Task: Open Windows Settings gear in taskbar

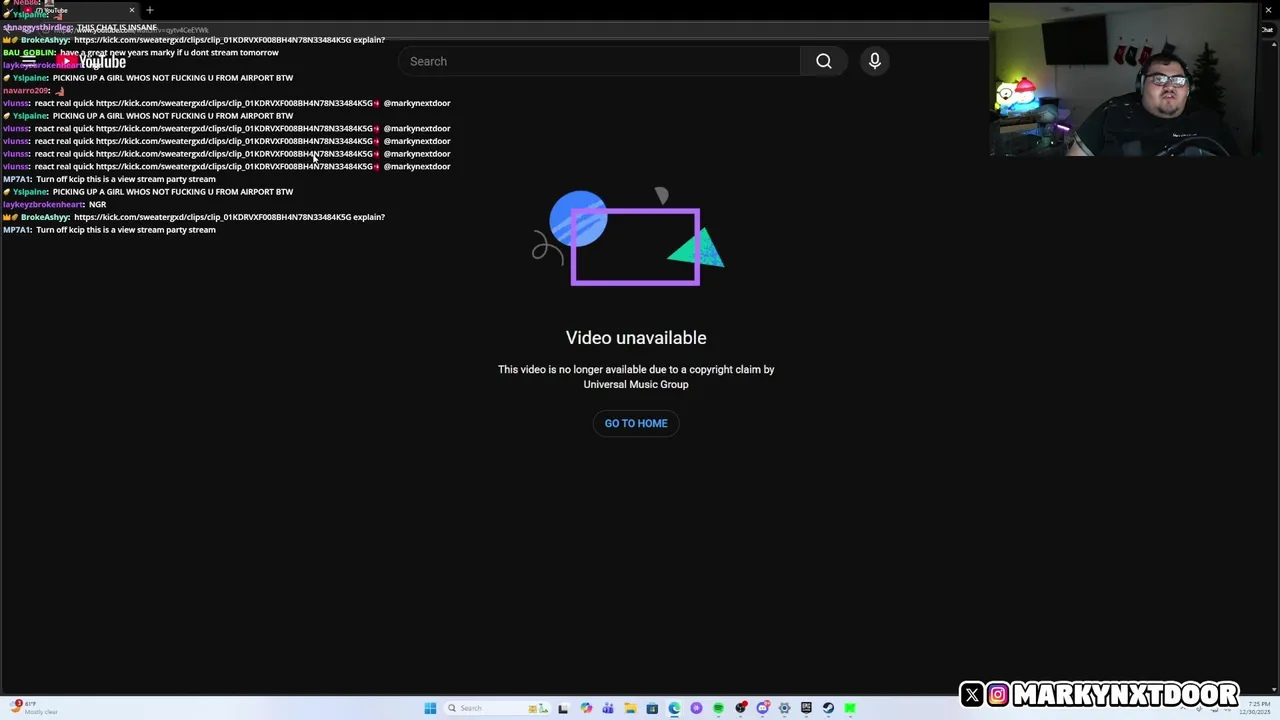Action: (784, 708)
